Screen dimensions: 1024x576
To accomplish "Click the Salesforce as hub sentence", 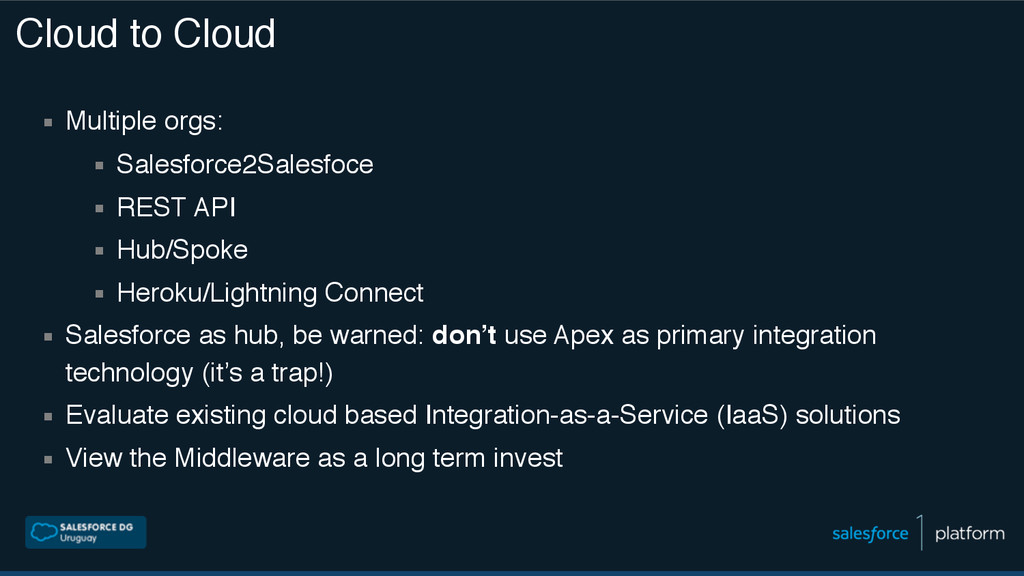I will [x=470, y=354].
